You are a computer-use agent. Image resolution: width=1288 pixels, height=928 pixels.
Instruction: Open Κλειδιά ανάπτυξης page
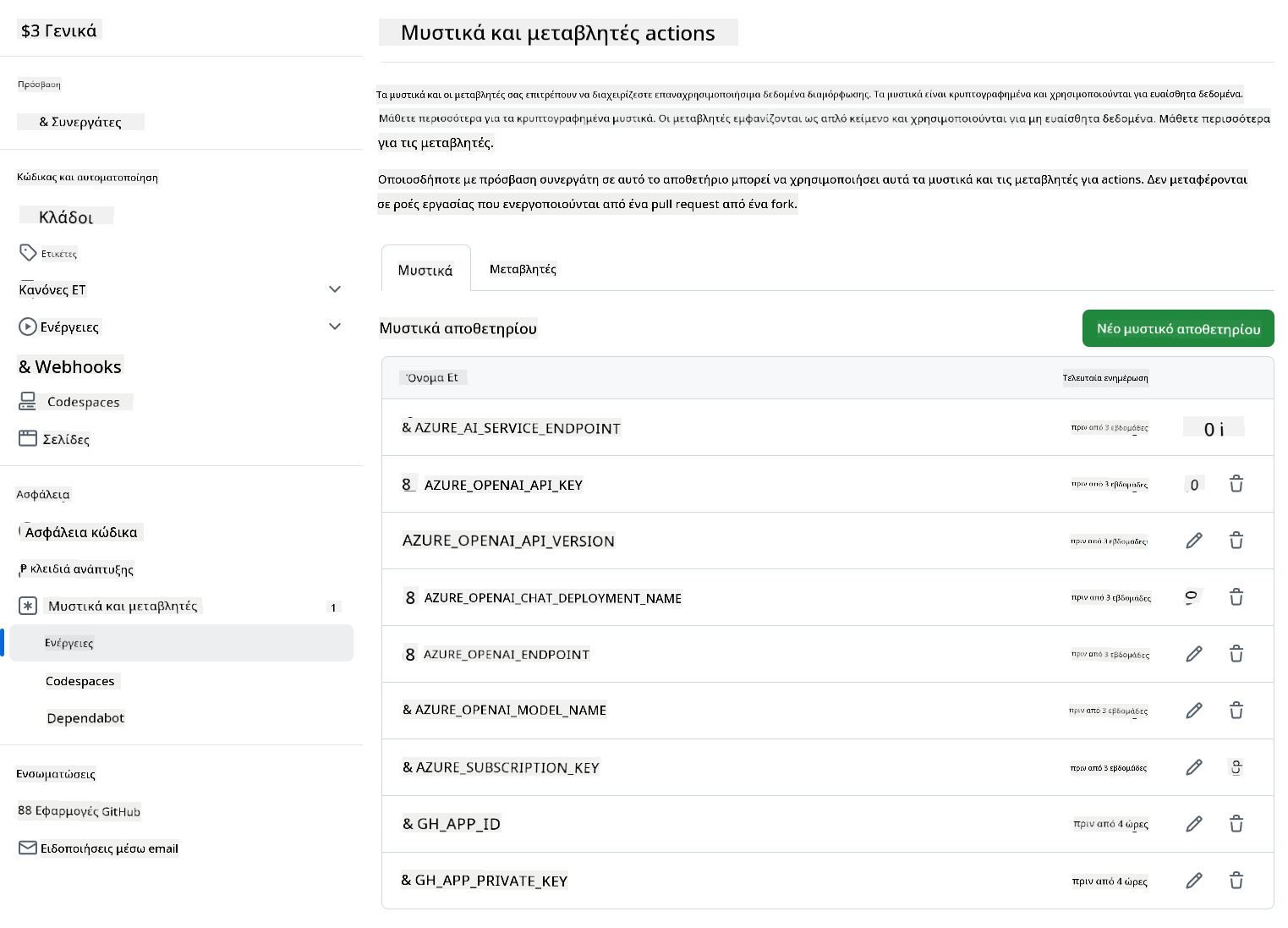click(x=77, y=569)
